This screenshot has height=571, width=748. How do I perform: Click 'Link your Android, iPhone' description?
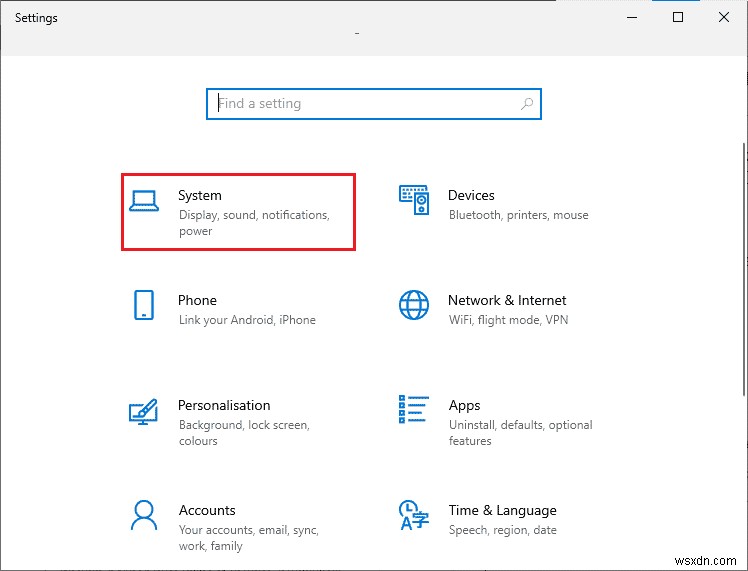coord(247,320)
